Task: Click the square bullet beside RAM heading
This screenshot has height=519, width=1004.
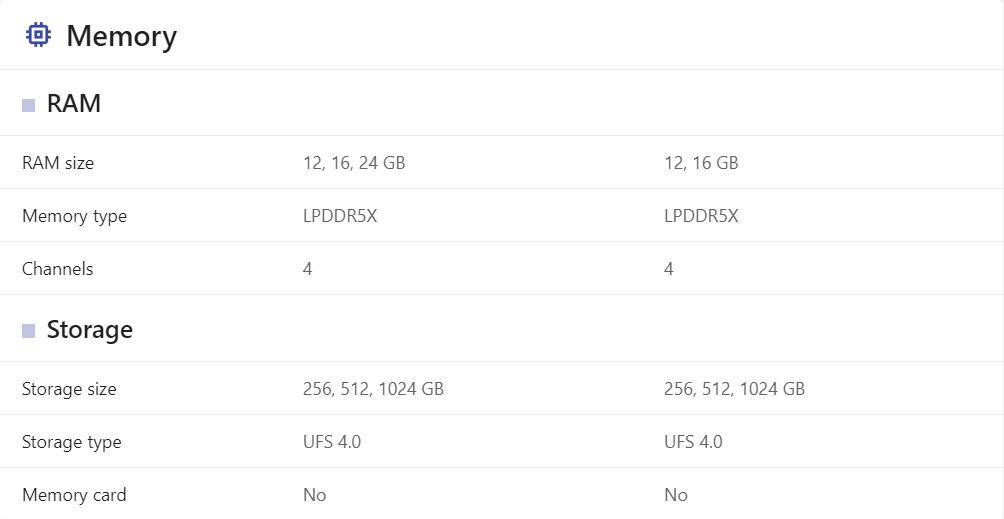Action: (29, 105)
